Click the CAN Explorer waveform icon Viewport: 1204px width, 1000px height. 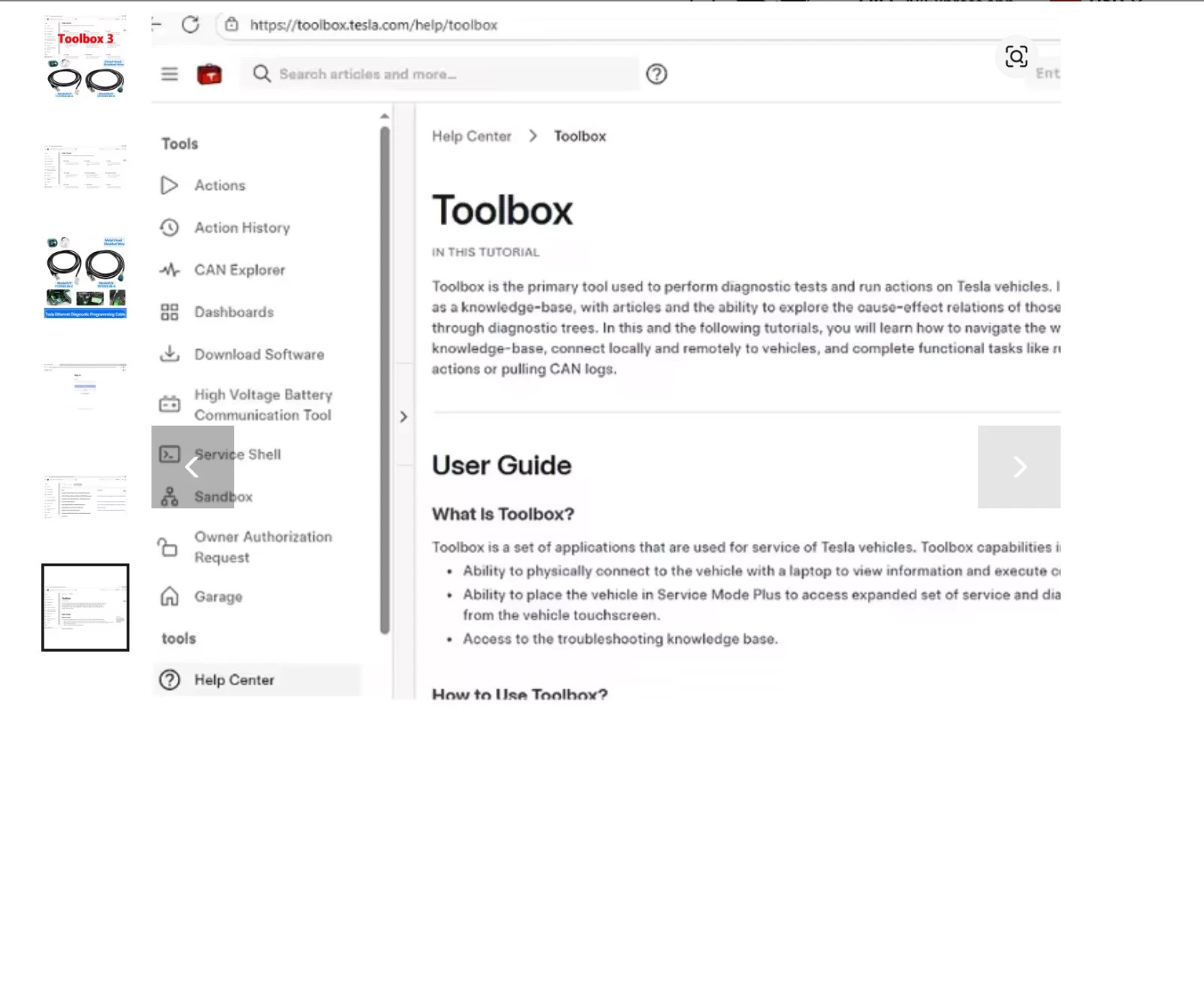169,269
